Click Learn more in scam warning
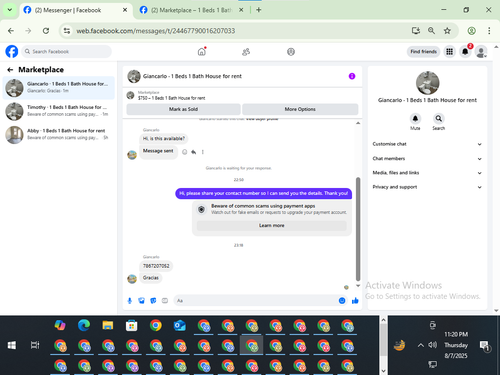Screen dimensions: 500x375 click(x=272, y=226)
